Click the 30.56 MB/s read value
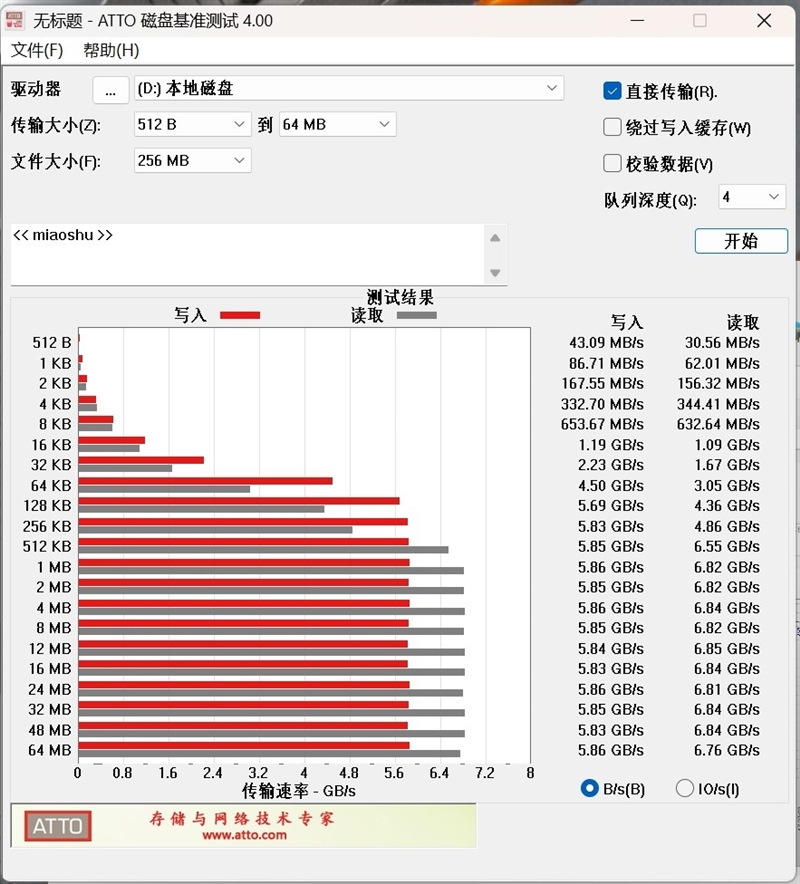This screenshot has height=884, width=800. (722, 343)
